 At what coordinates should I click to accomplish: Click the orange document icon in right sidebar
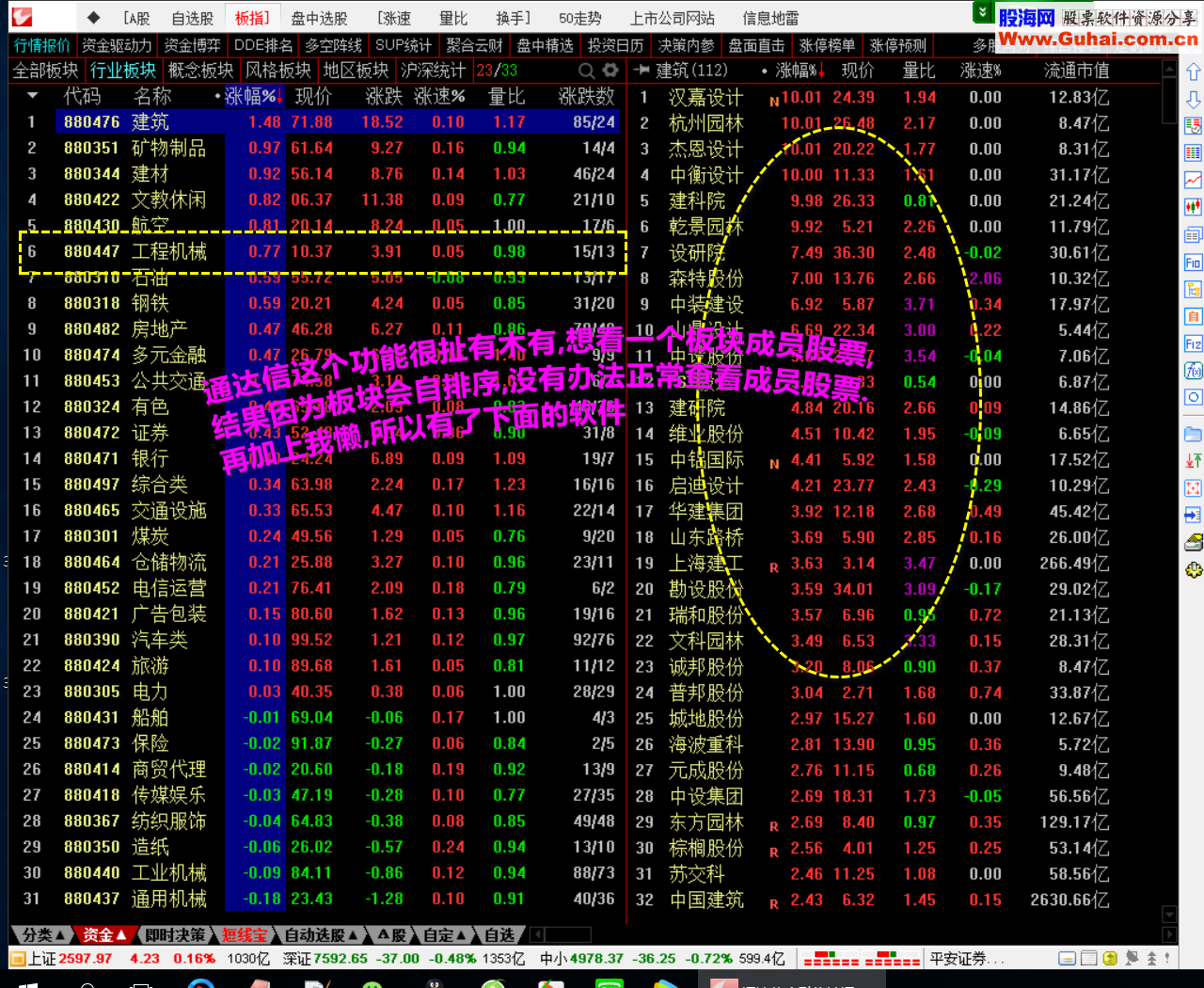[x=1193, y=316]
